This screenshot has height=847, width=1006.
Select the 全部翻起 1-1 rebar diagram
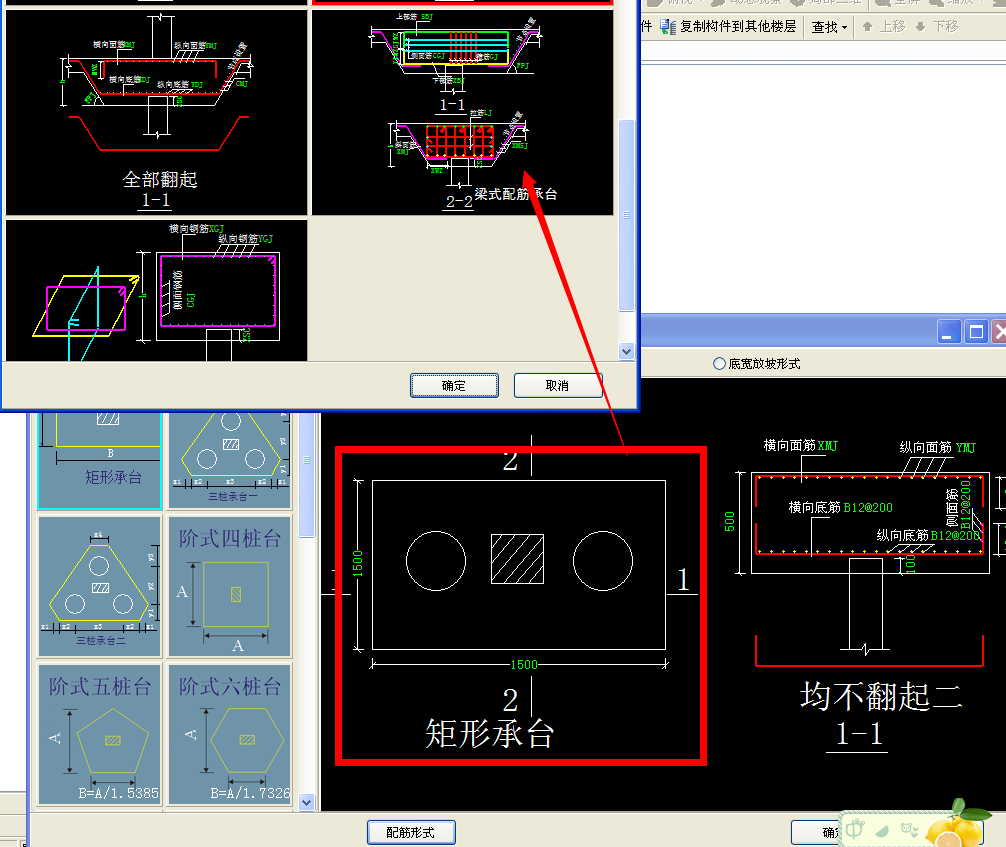157,112
